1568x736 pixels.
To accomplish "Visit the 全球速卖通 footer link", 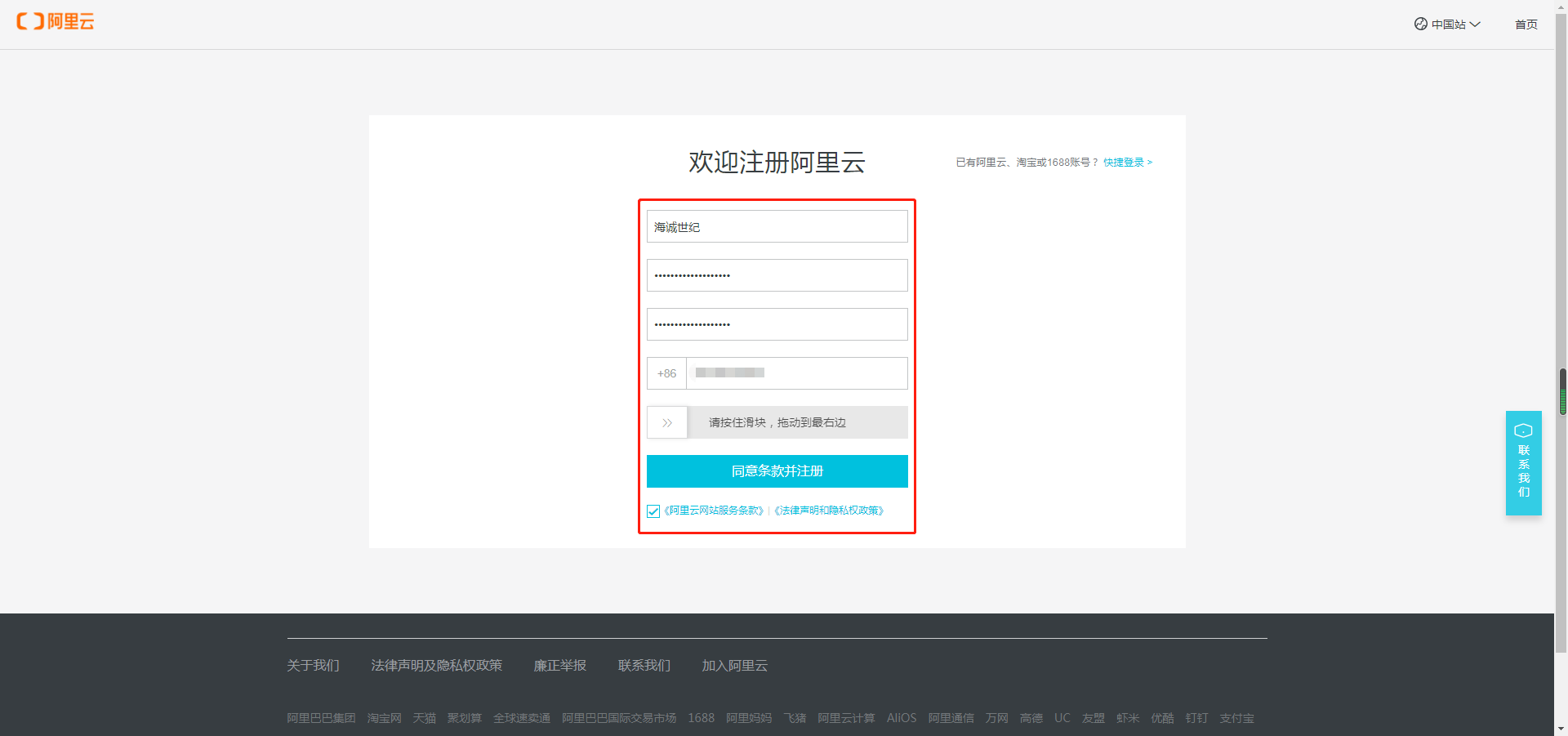I will click(x=521, y=718).
